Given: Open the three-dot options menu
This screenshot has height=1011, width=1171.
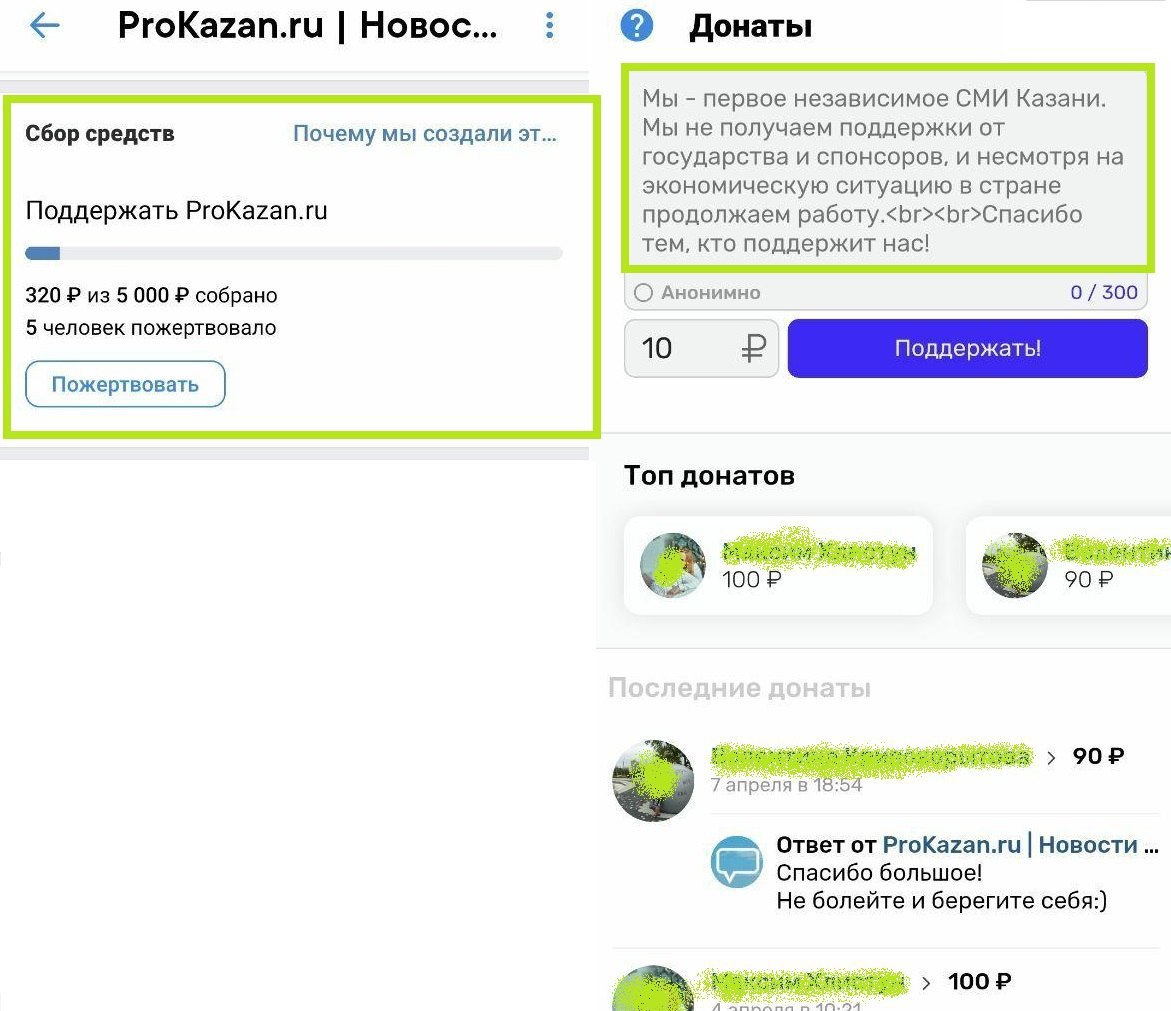Looking at the screenshot, I should pos(550,25).
